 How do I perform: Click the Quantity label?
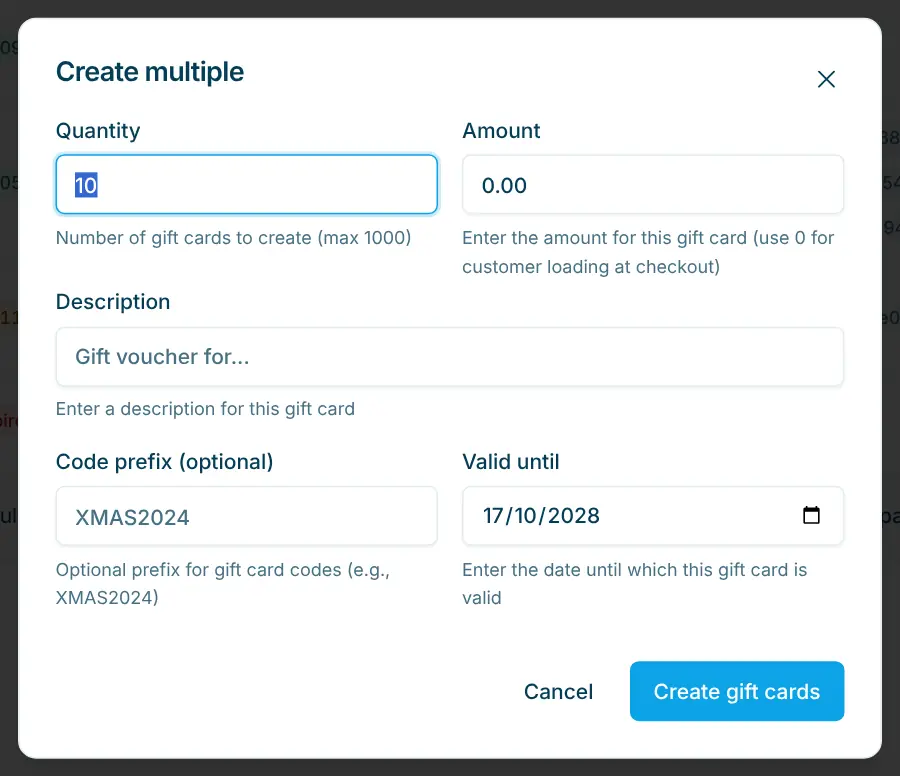tap(98, 131)
